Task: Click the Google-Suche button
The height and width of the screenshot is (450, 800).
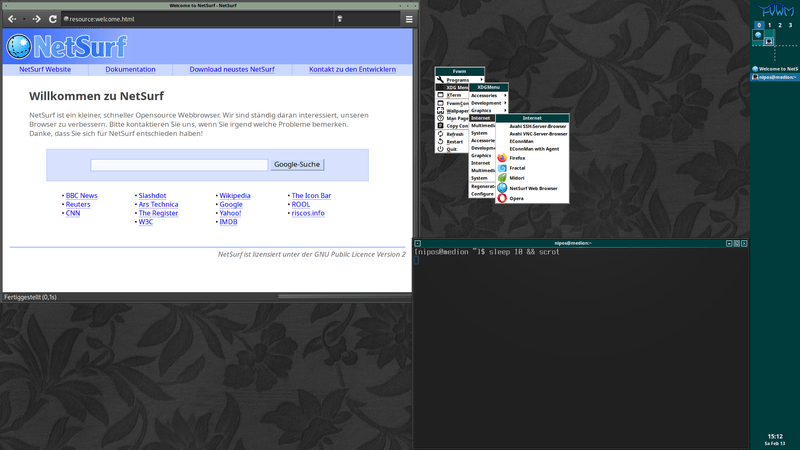Action: [x=297, y=164]
